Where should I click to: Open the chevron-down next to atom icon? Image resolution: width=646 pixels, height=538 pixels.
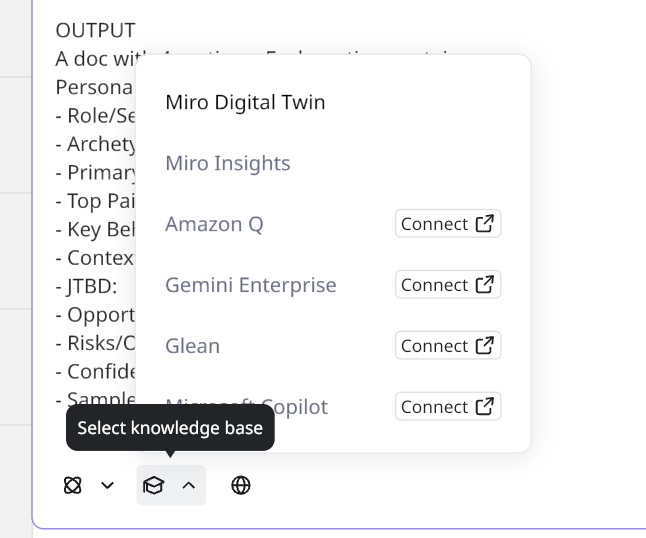[x=107, y=486]
